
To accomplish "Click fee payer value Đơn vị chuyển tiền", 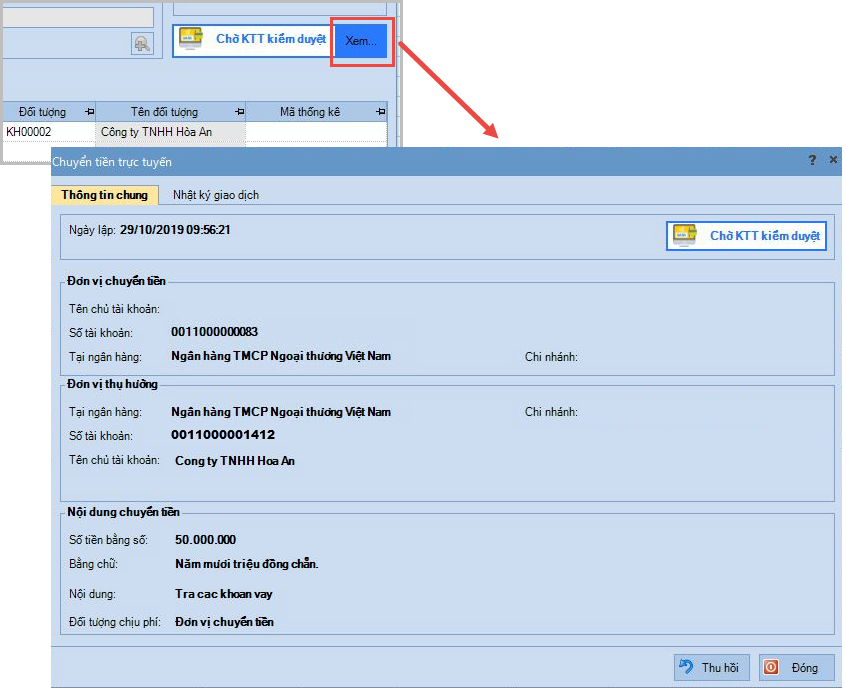I will 224,622.
